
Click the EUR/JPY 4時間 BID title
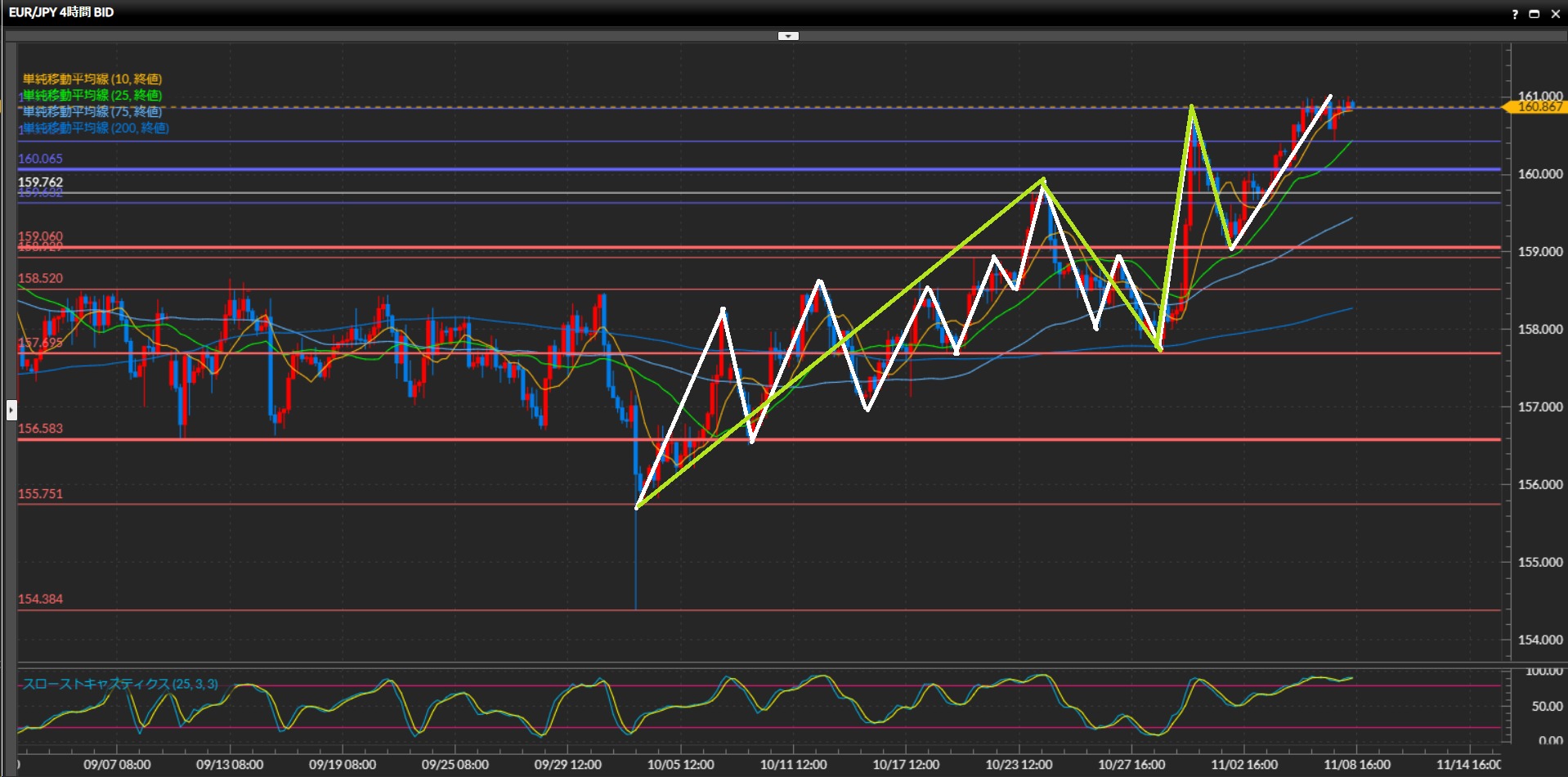click(x=61, y=12)
